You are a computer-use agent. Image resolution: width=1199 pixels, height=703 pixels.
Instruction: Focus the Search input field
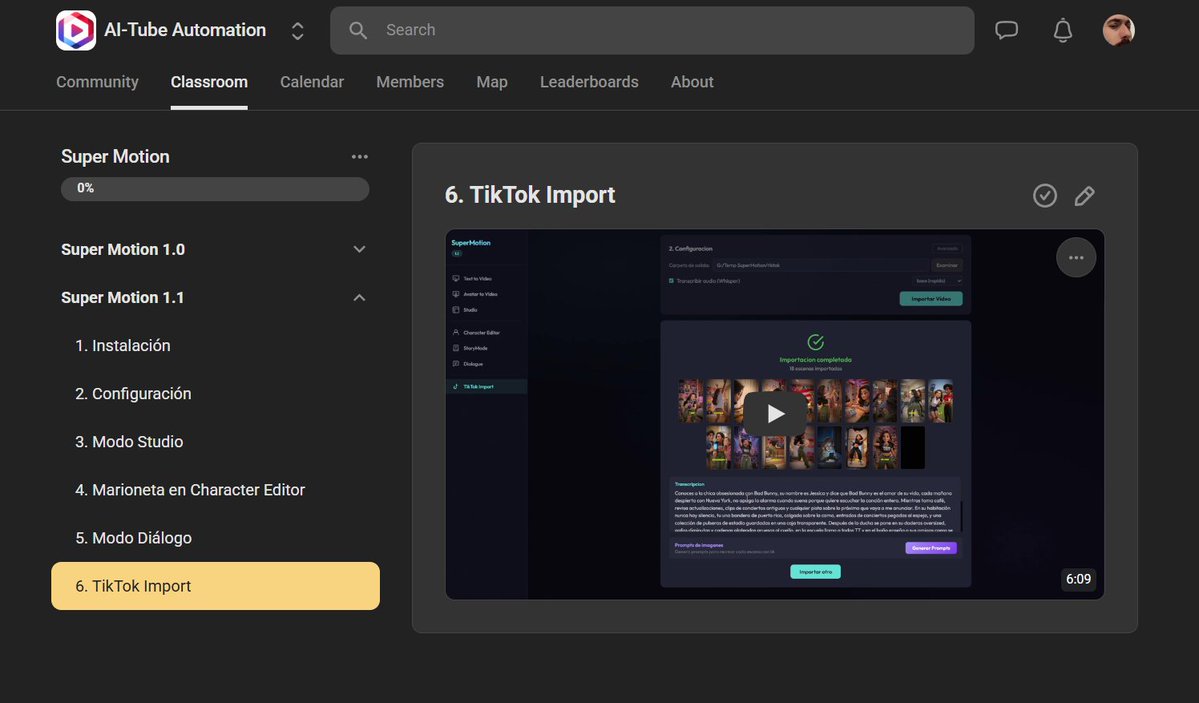click(651, 31)
